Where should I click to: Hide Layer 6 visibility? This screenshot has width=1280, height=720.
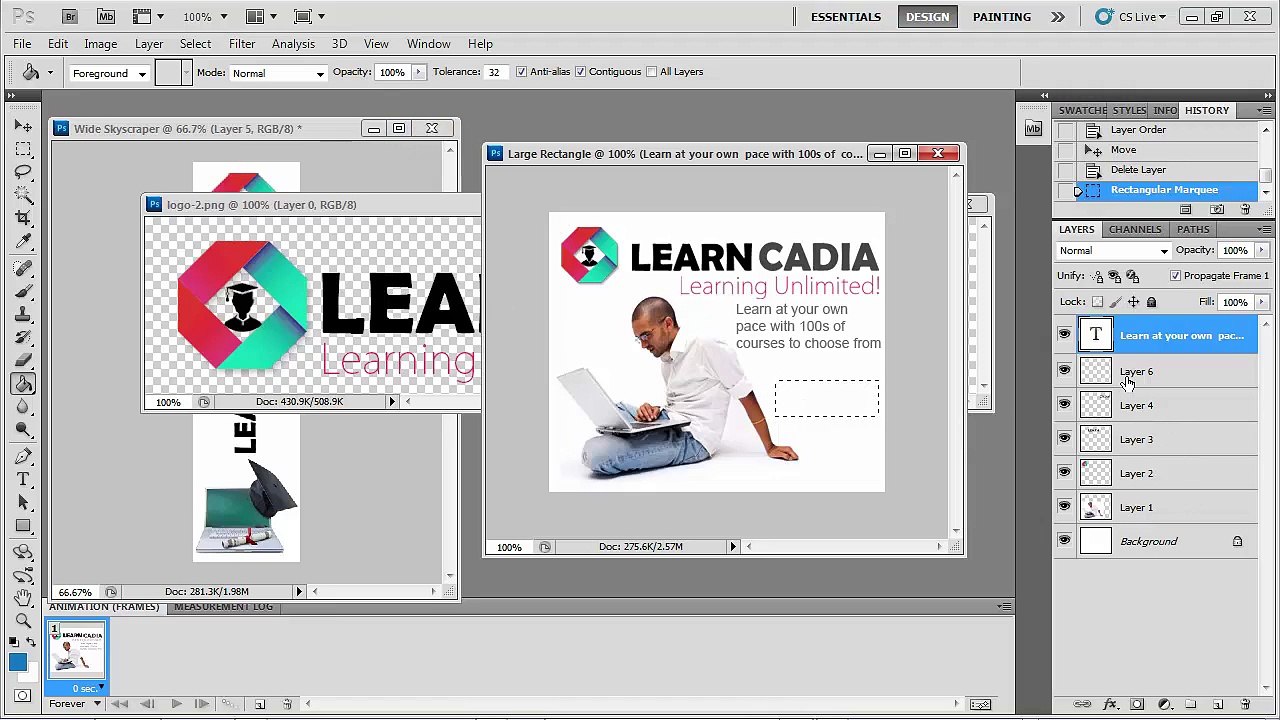(x=1064, y=370)
